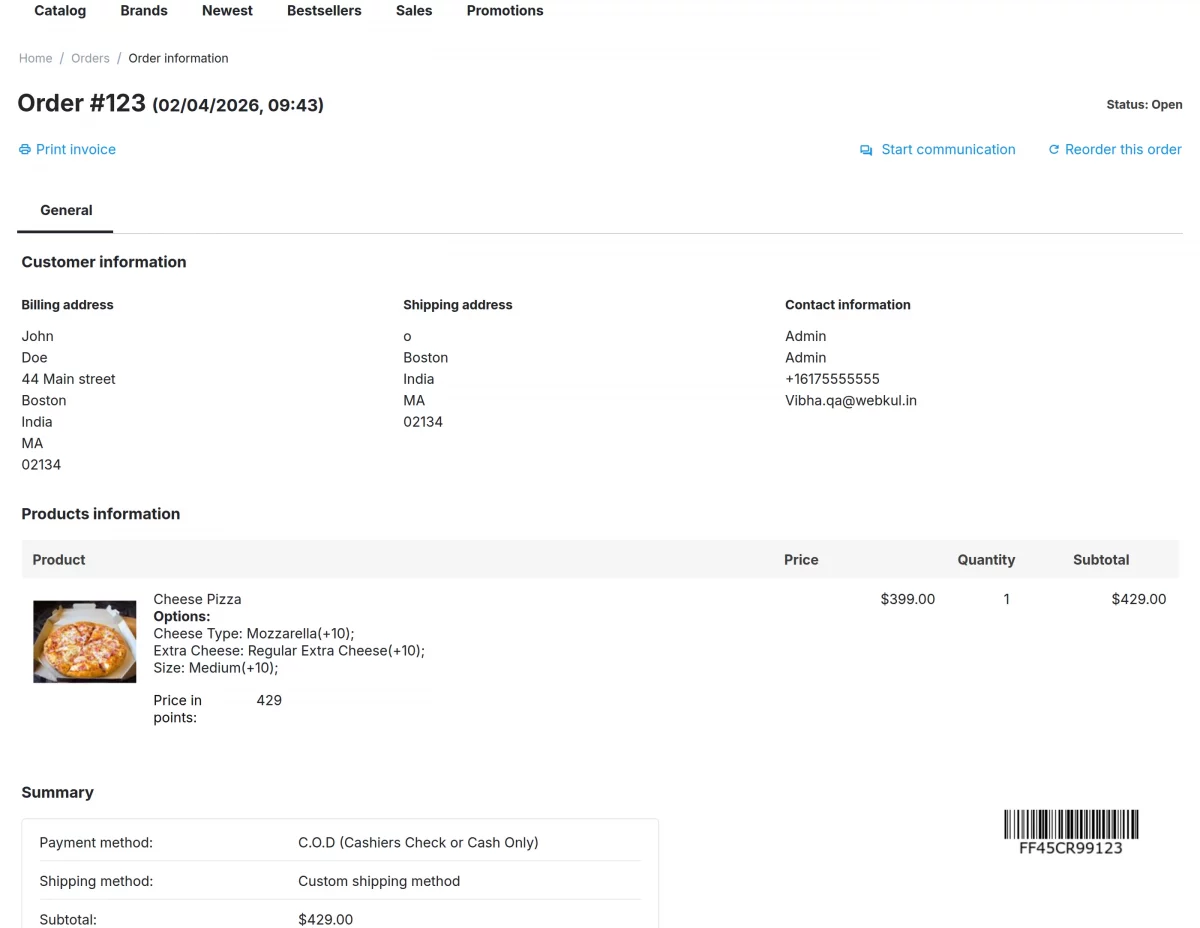This screenshot has width=1200, height=928.
Task: Click the Order information breadcrumb label
Action: point(178,58)
